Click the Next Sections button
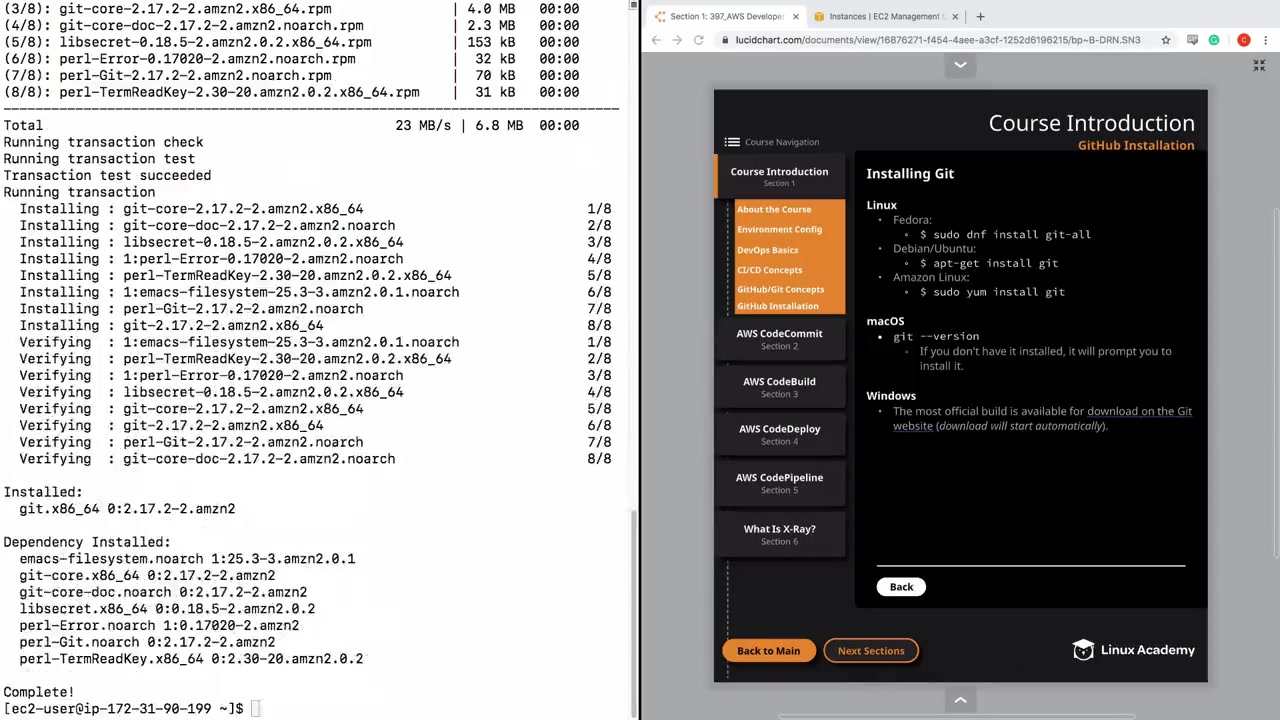 [871, 651]
